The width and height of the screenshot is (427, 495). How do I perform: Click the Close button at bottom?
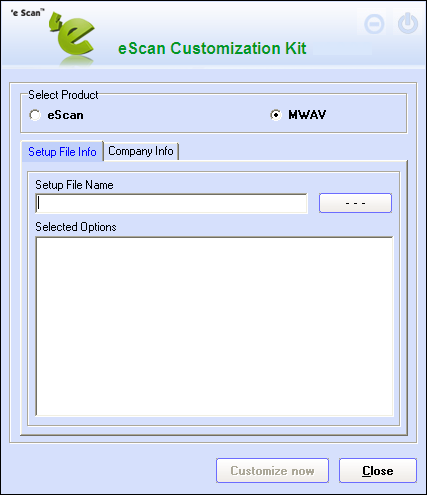(x=378, y=471)
